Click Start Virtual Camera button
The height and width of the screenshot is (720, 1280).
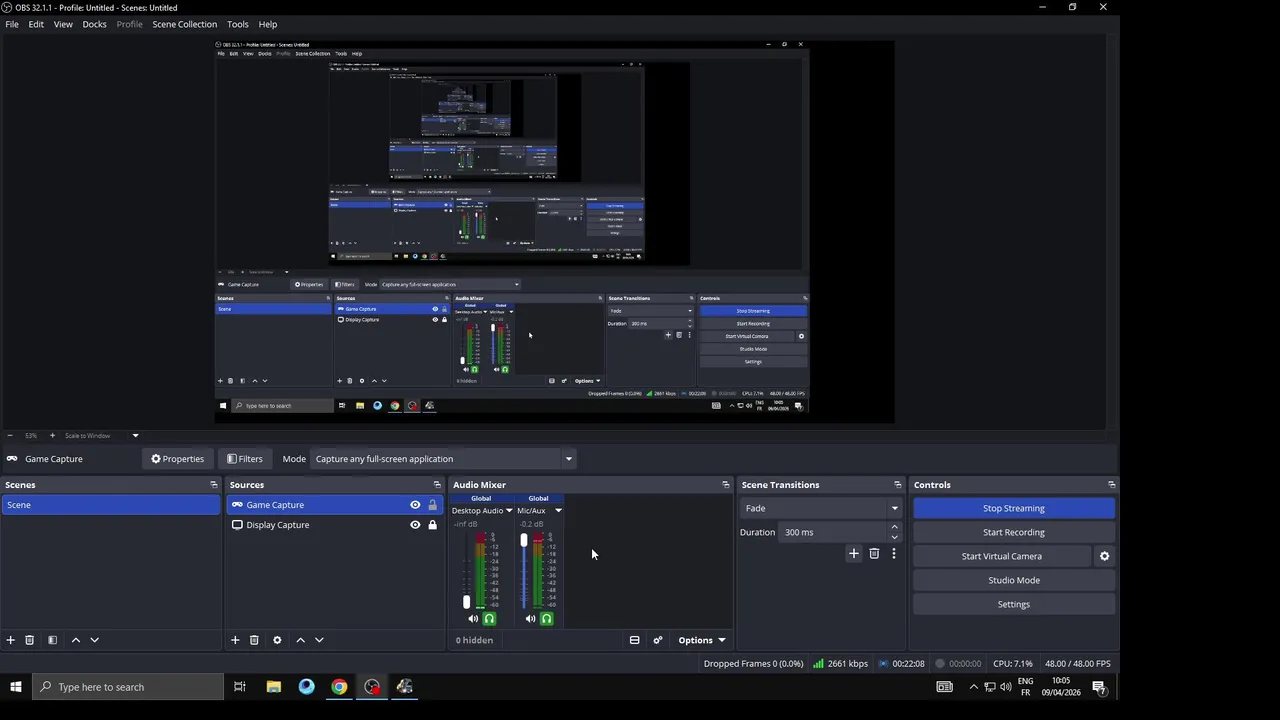point(1002,556)
